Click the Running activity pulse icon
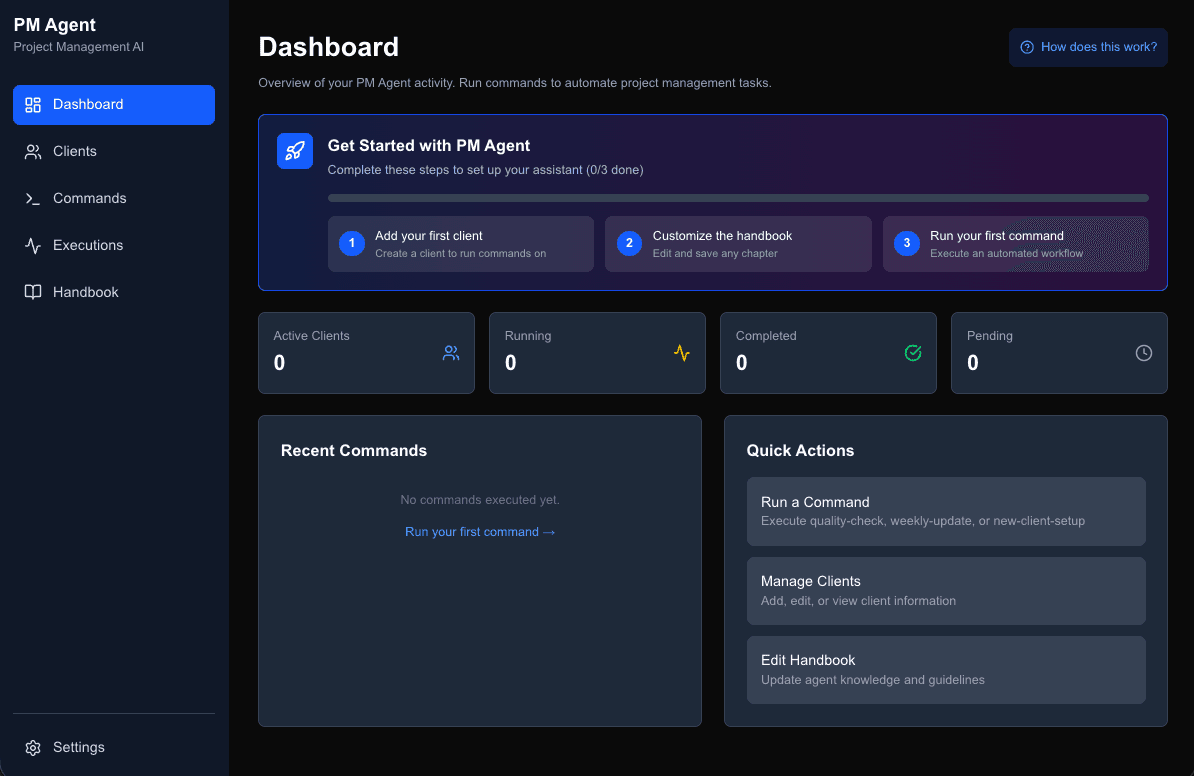 tap(682, 353)
